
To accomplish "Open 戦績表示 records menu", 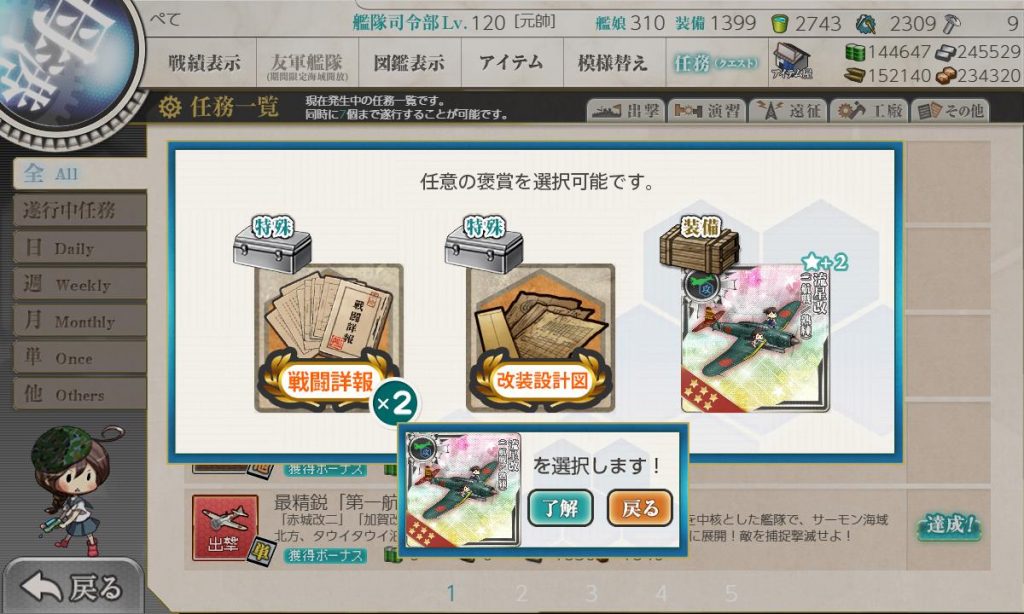I will pos(204,63).
